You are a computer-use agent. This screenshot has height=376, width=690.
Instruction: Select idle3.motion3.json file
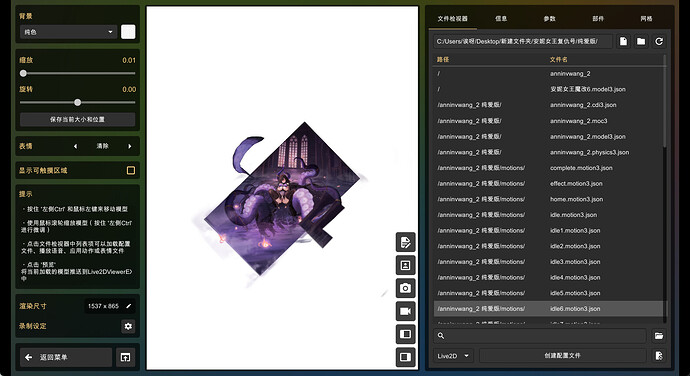pos(548,262)
